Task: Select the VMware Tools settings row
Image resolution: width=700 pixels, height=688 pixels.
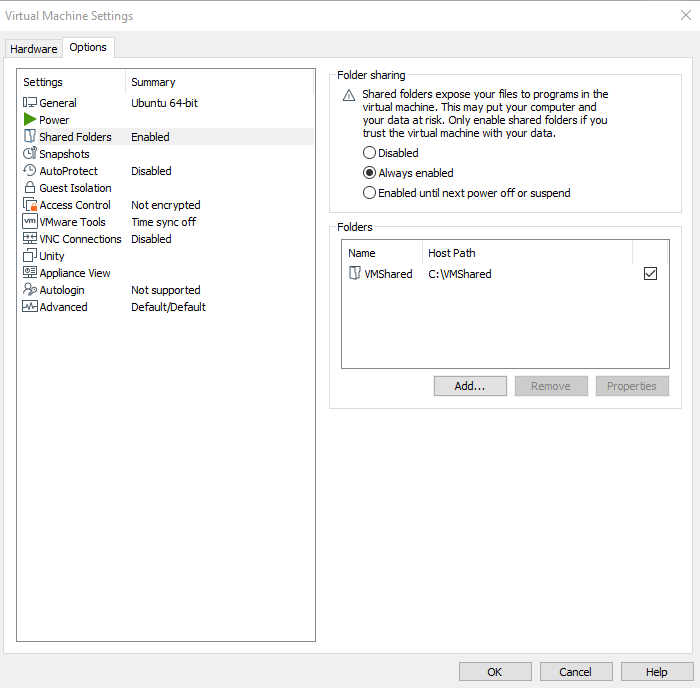Action: [x=167, y=221]
